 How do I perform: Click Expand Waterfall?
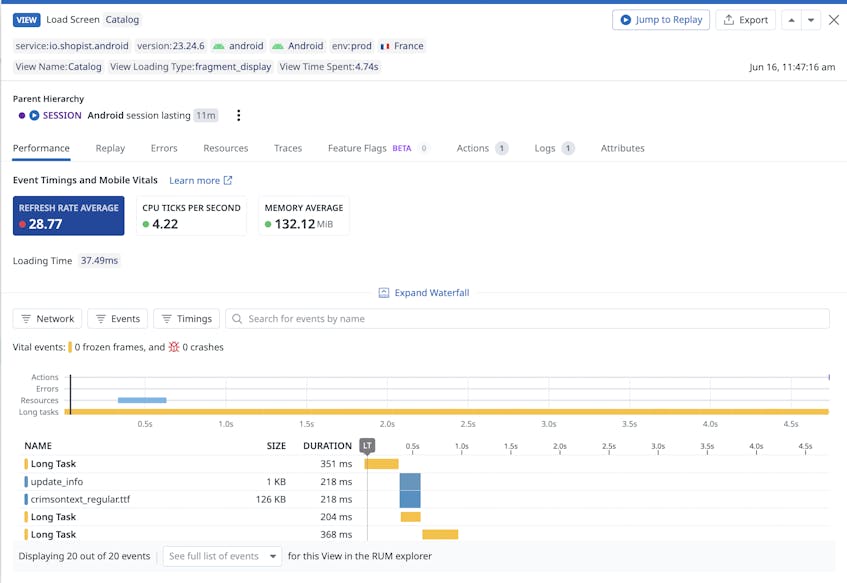coord(424,293)
